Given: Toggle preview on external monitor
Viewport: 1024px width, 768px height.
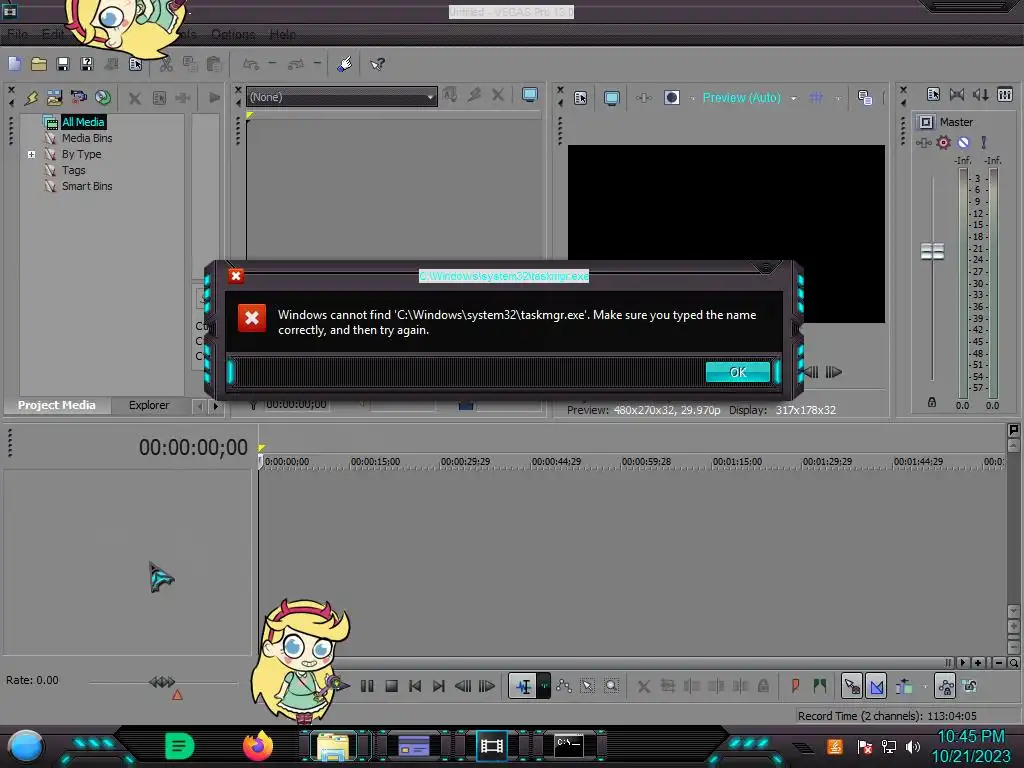Looking at the screenshot, I should (x=611, y=98).
